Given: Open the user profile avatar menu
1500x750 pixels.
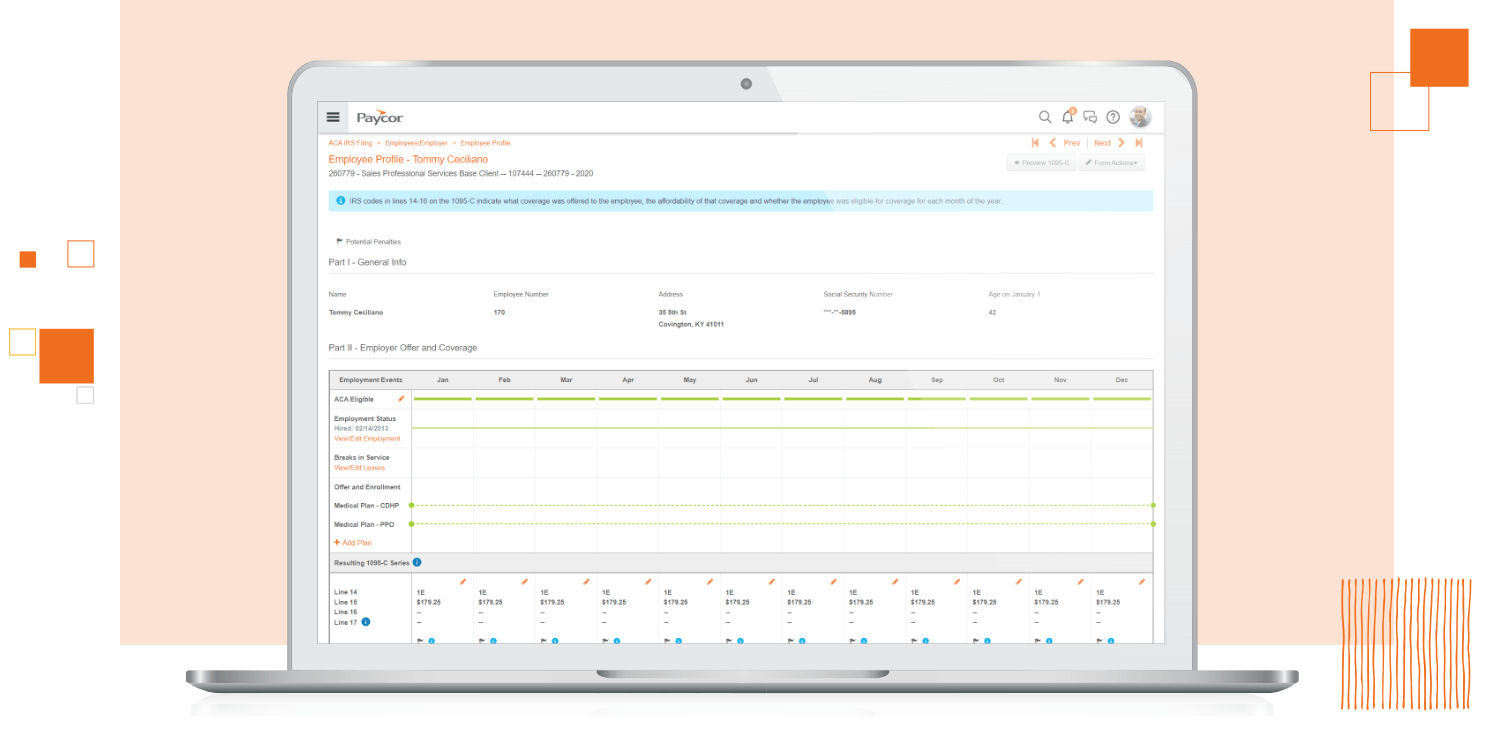Looking at the screenshot, I should (x=1140, y=117).
